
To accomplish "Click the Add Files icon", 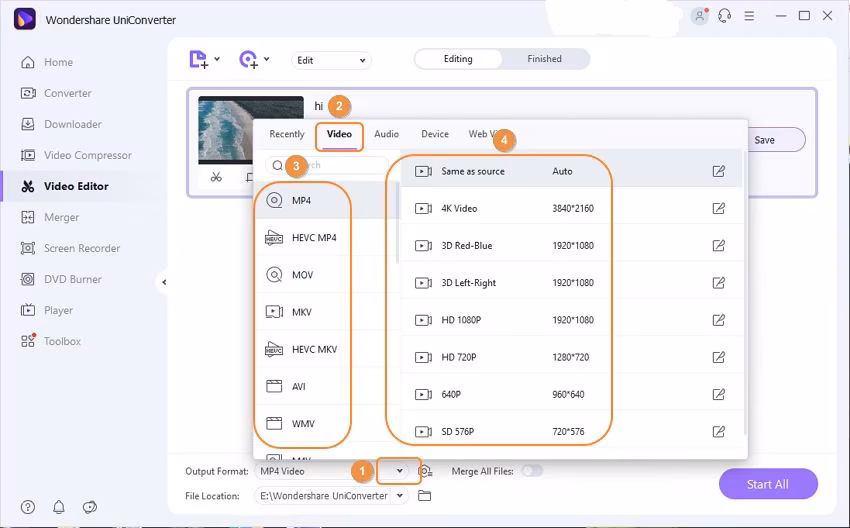I will (198, 59).
